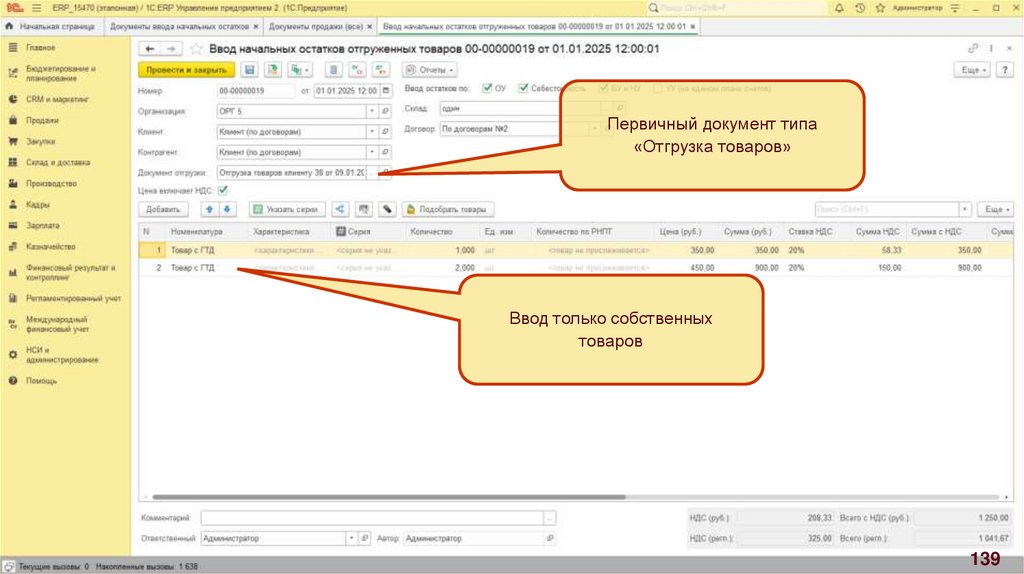This screenshot has height=574, width=1024.
Task: Switch to 'Начальная страница' tab
Action: (x=51, y=27)
